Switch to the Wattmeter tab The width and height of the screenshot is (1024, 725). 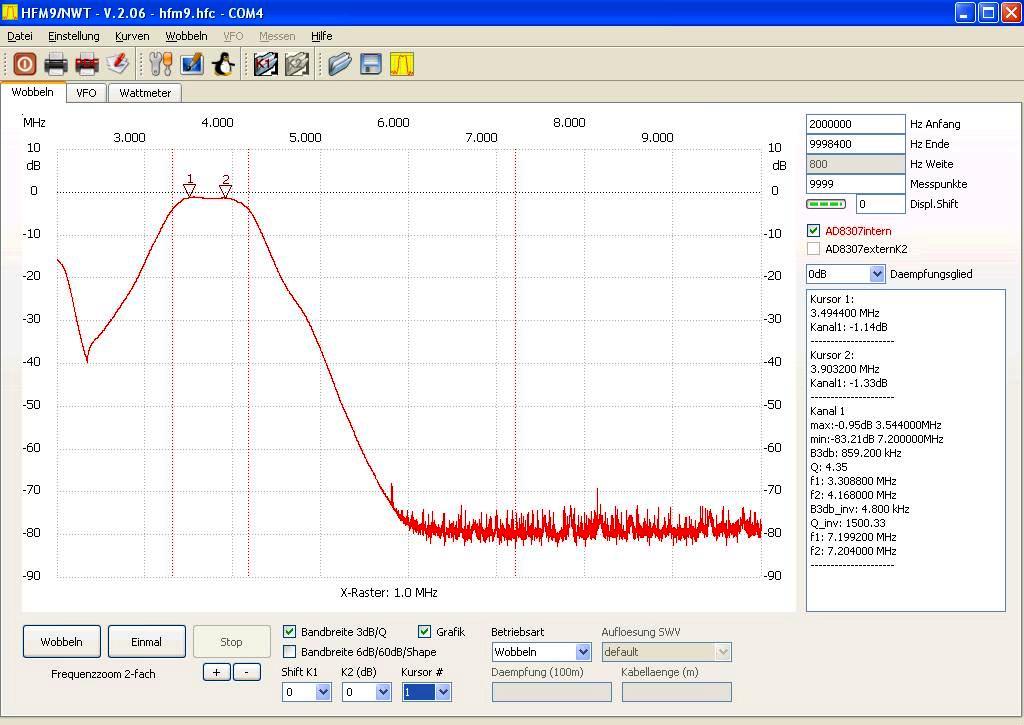click(145, 93)
